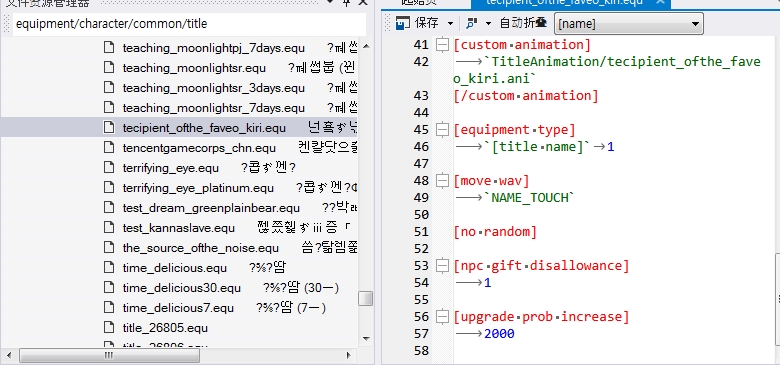Click the file icon of tecipient_ofthe_faveo_kiri.equ
Image resolution: width=780 pixels, height=365 pixels.
point(108,128)
